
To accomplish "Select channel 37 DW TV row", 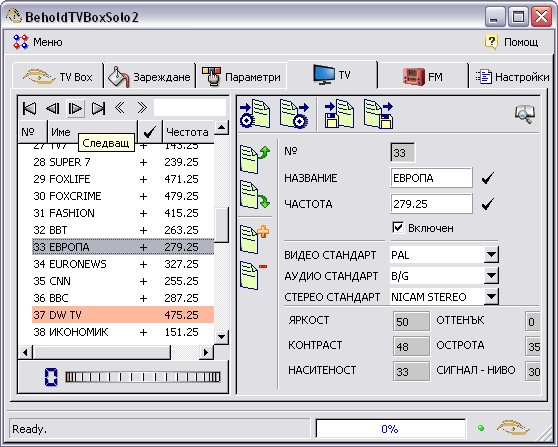I will click(x=123, y=315).
